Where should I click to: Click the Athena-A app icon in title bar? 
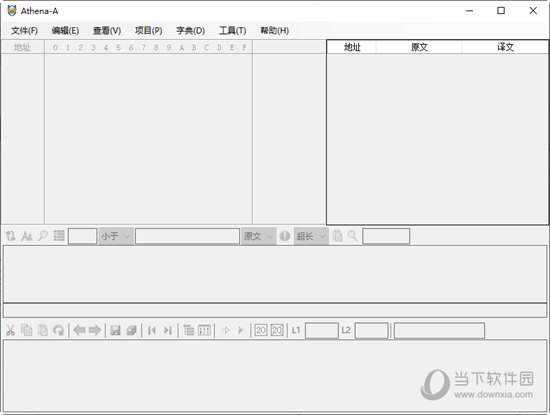pos(12,11)
